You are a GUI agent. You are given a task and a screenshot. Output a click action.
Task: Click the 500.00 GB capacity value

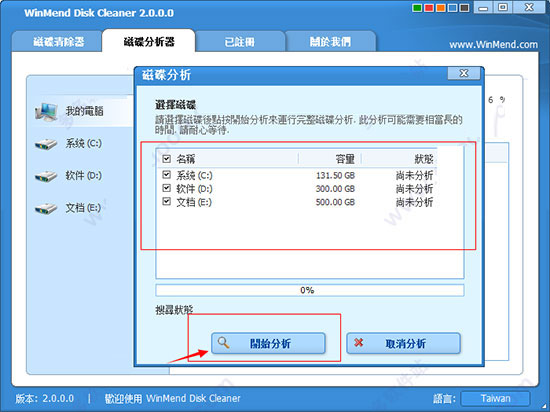pyautogui.click(x=335, y=202)
